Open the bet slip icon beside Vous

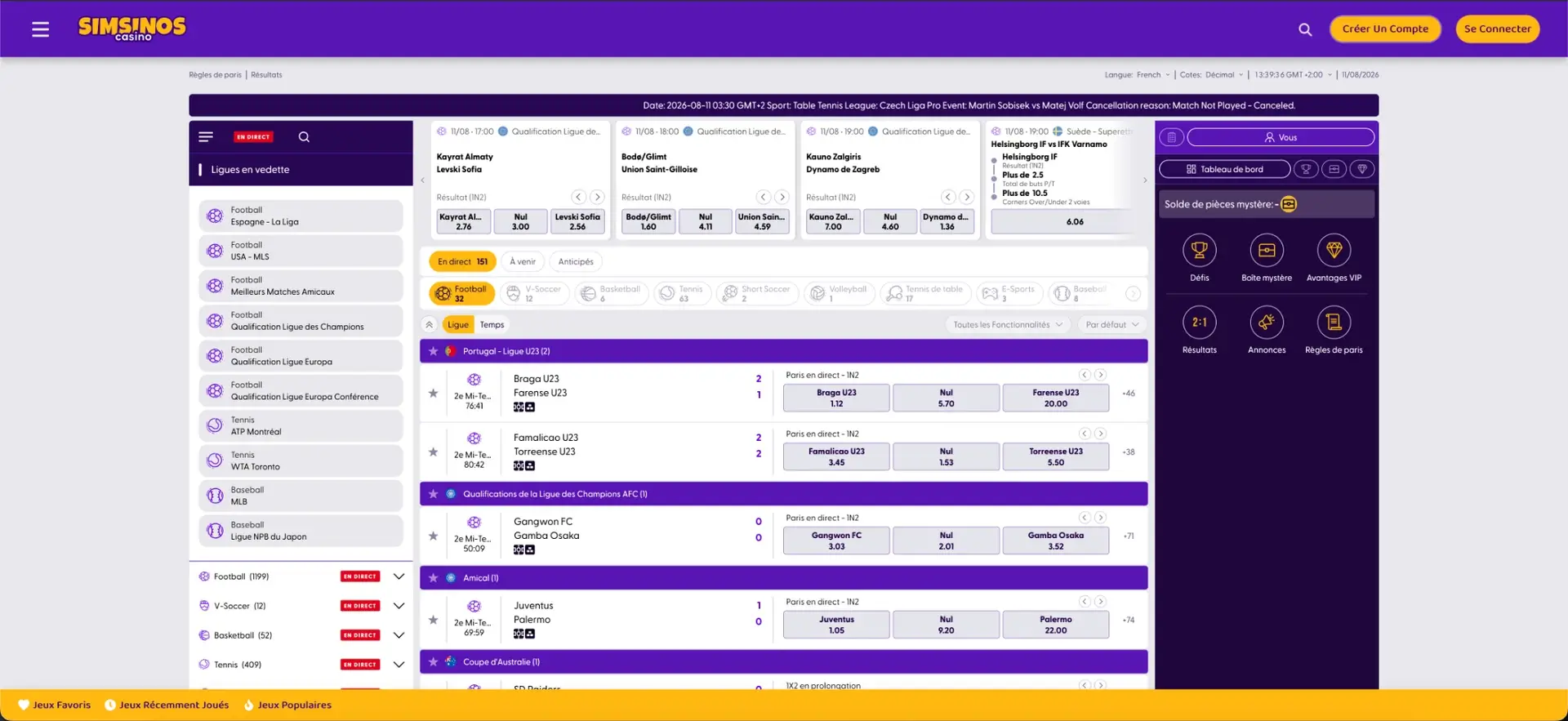[1171, 137]
